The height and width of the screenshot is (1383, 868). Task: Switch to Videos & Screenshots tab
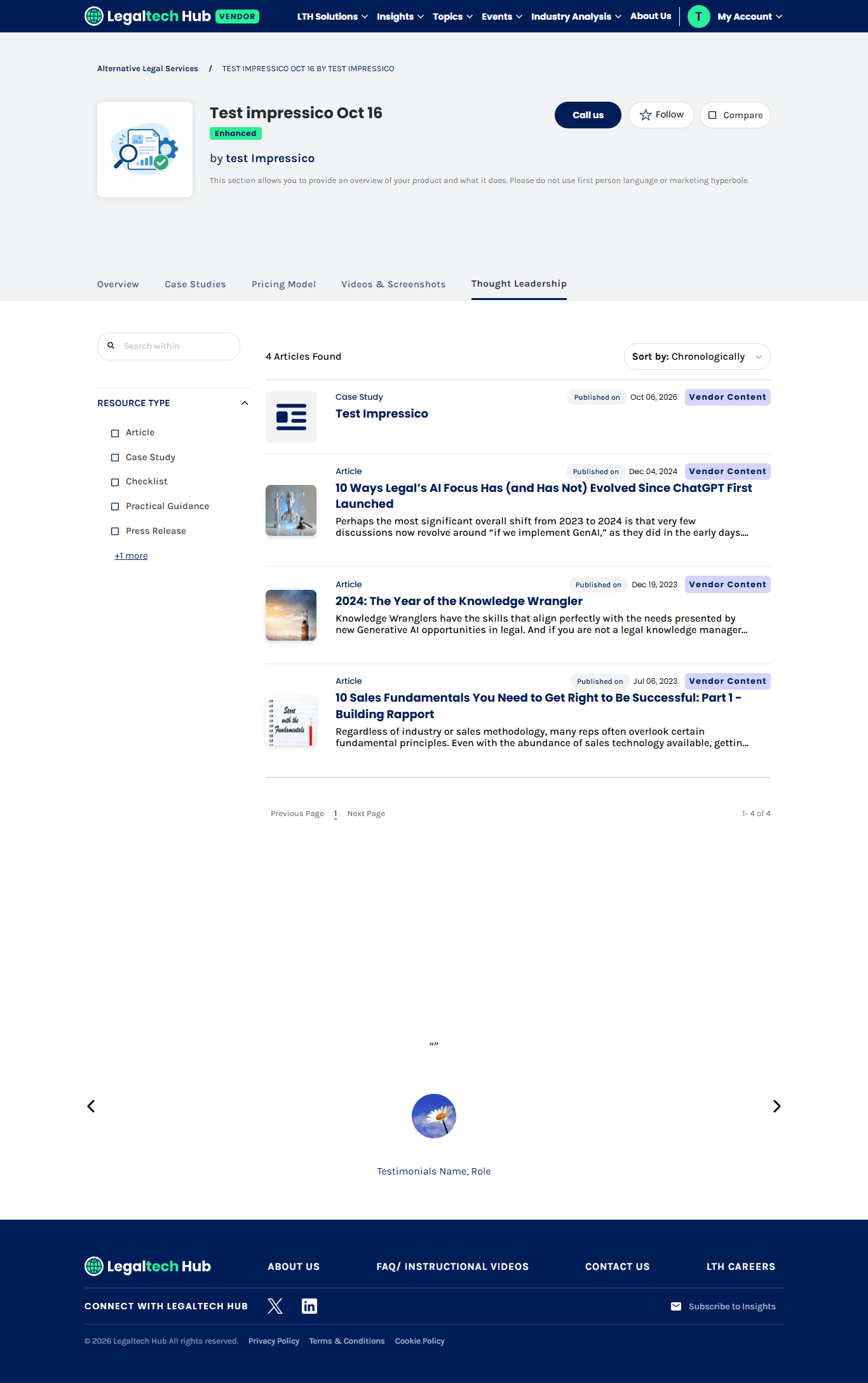(x=393, y=284)
